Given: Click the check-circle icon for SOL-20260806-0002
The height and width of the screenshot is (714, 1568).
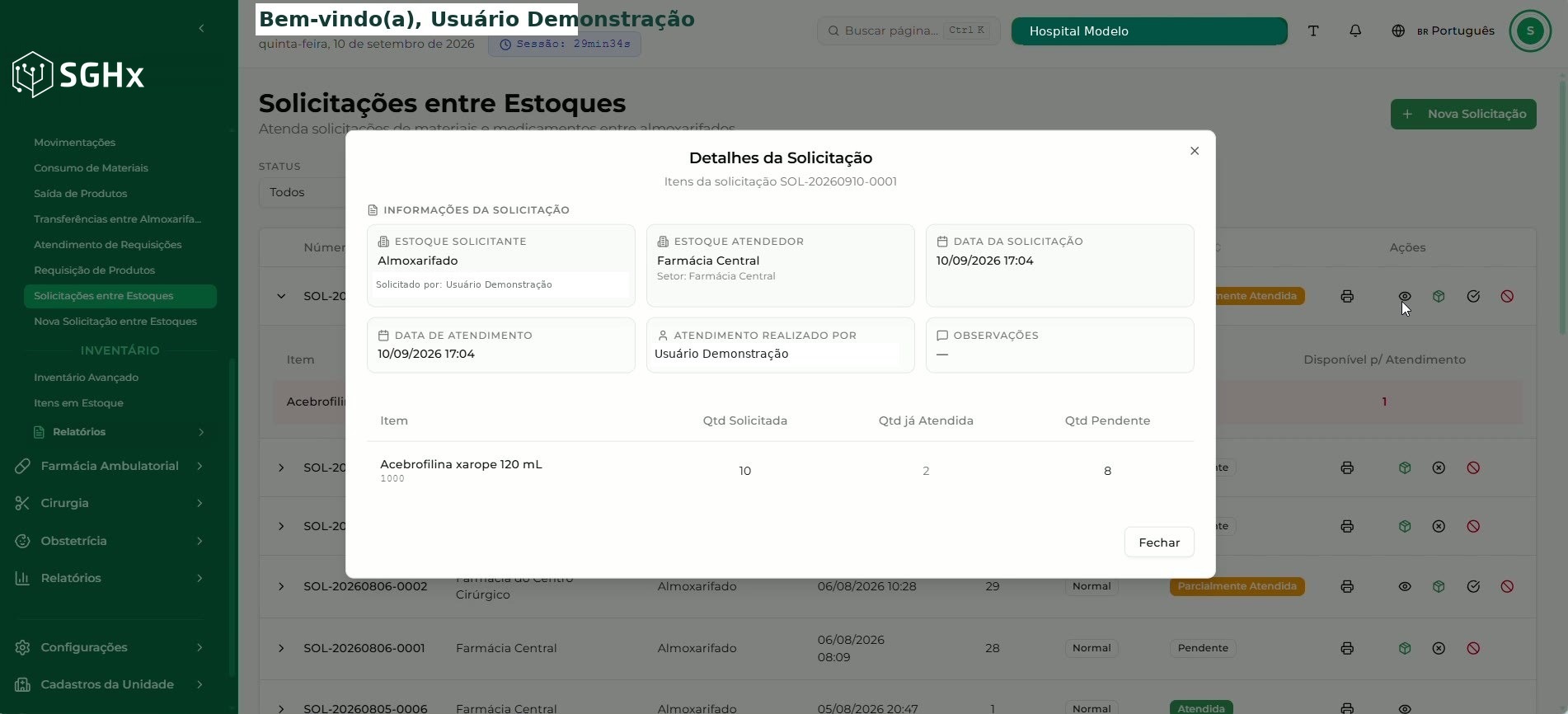Looking at the screenshot, I should point(1473,586).
